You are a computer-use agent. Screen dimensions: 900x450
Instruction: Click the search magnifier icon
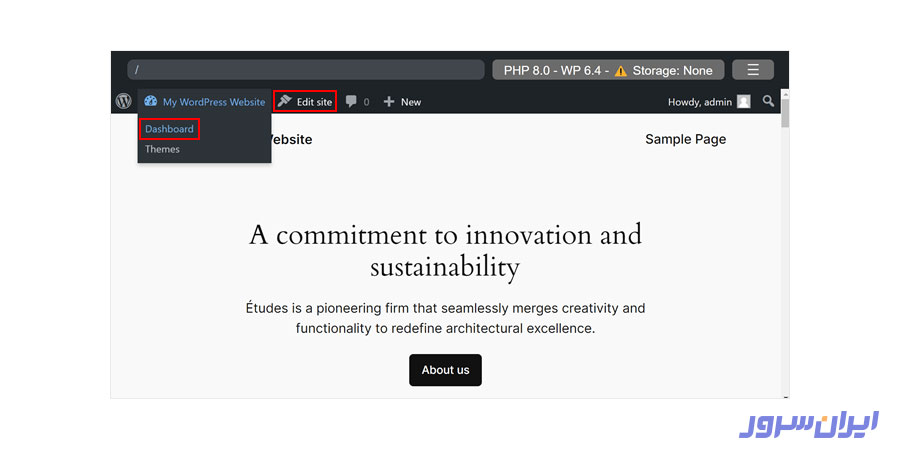tap(769, 102)
